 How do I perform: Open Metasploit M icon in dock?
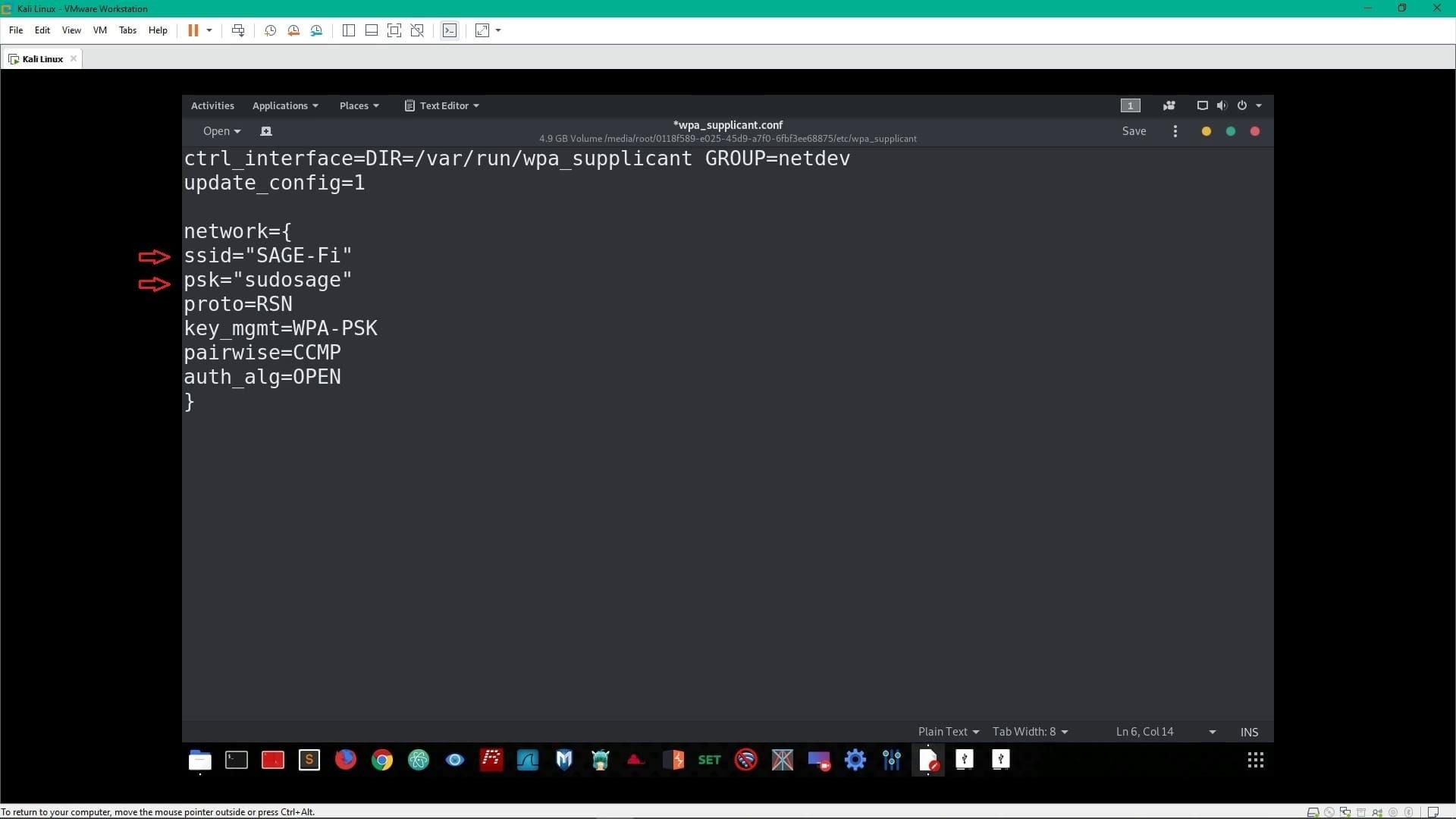pyautogui.click(x=564, y=760)
